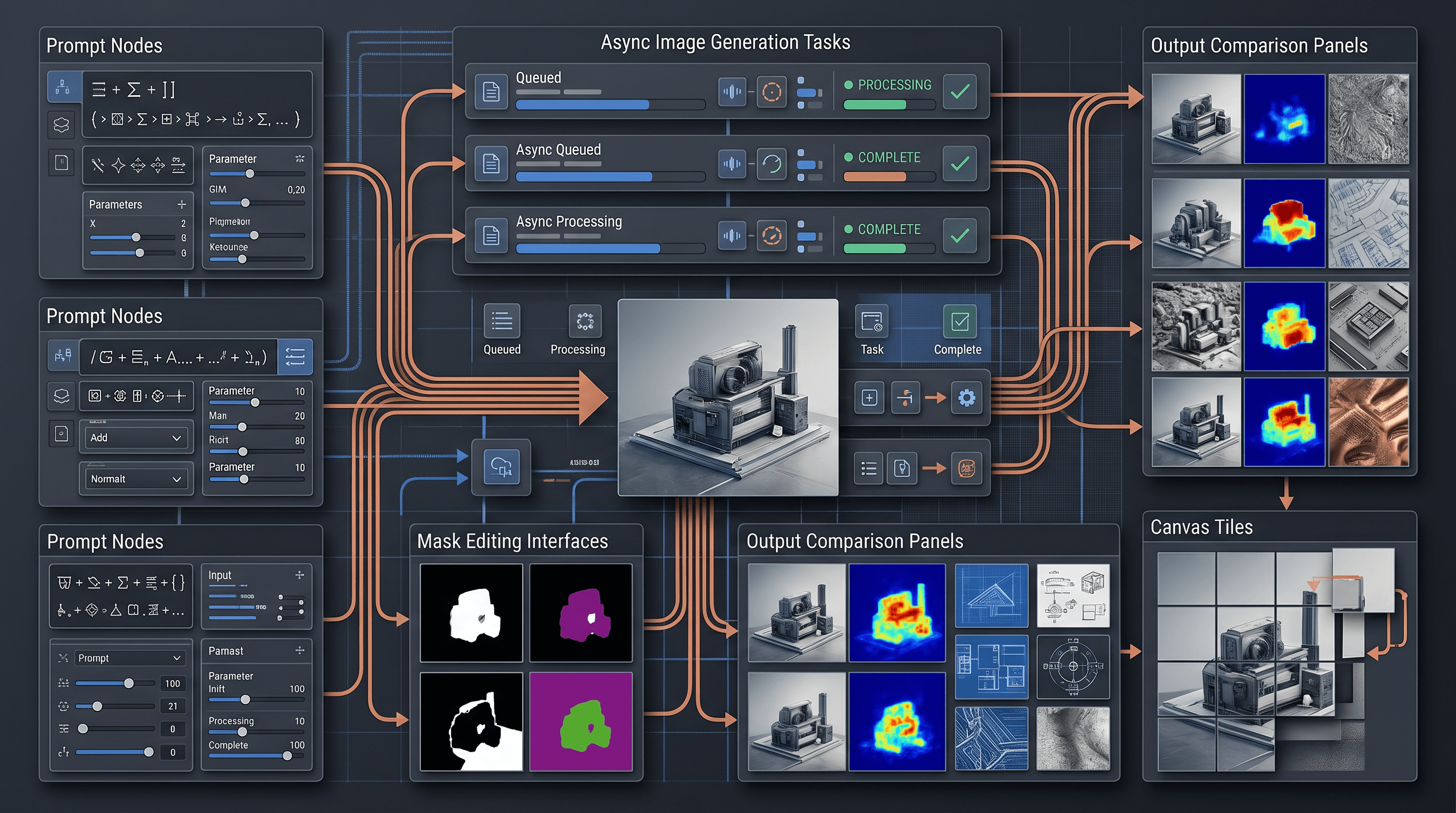The width and height of the screenshot is (1456, 813).
Task: Select the green mask on purple thumbnail
Action: coord(580,721)
